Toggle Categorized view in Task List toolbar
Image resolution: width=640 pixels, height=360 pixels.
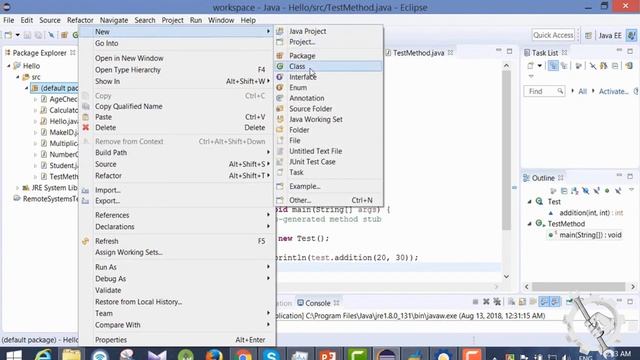click(553, 66)
